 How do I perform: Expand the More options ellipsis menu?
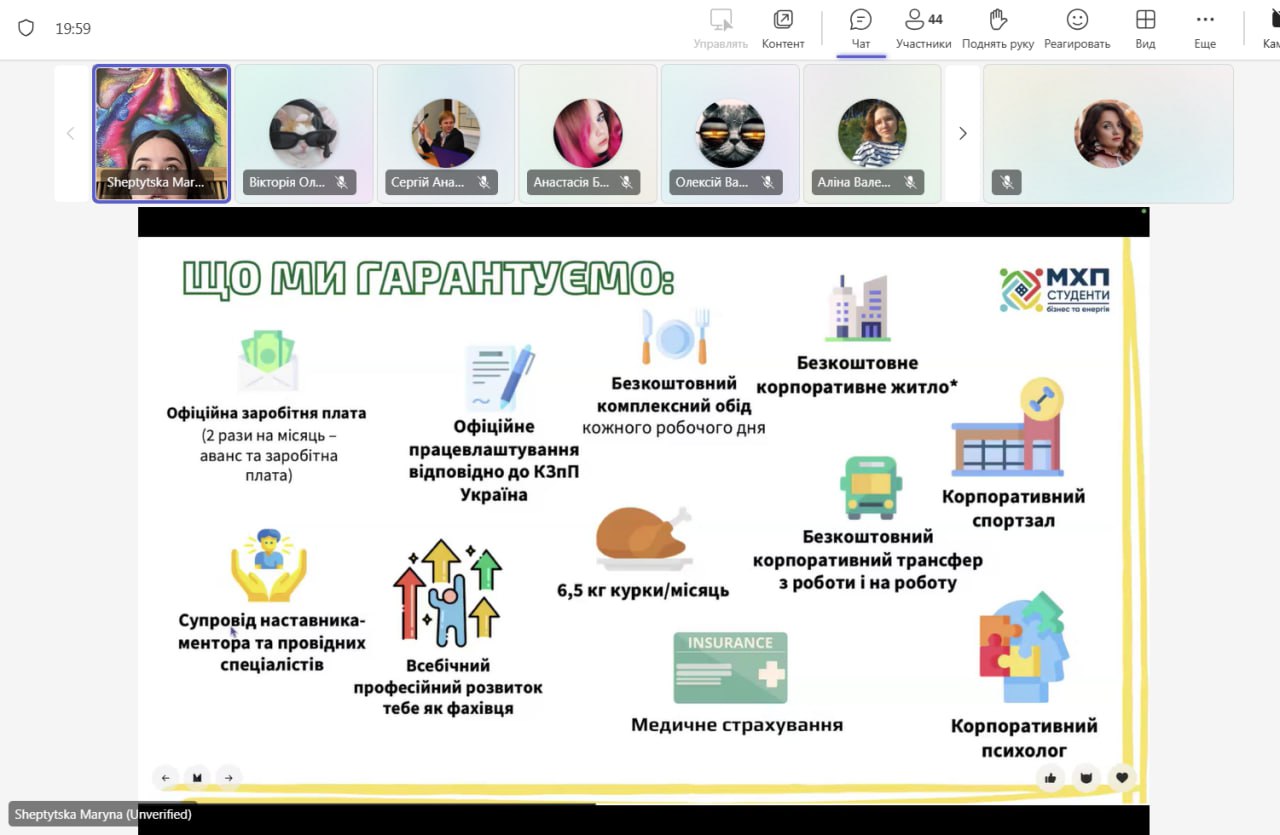click(x=1205, y=29)
